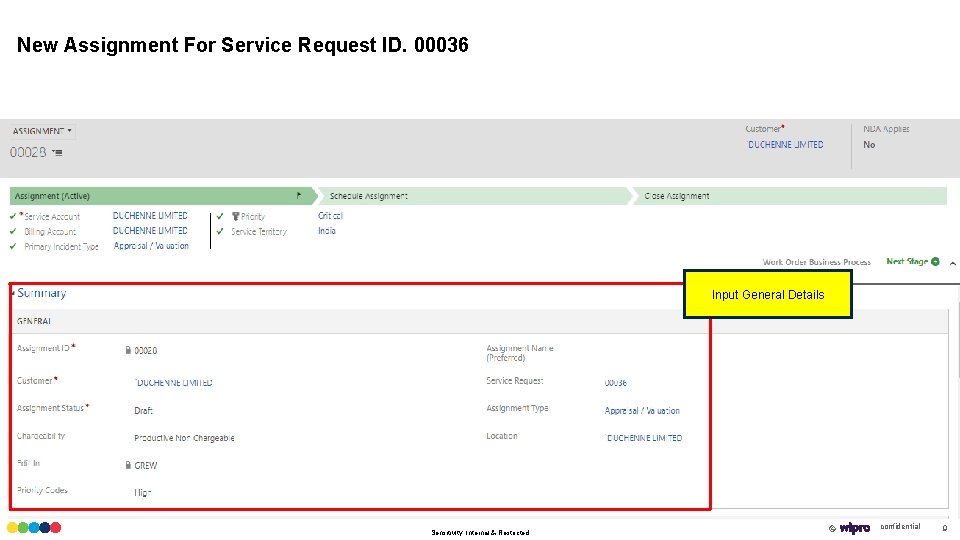
Task: Select the Assignment (Active) stage
Action: coord(162,196)
